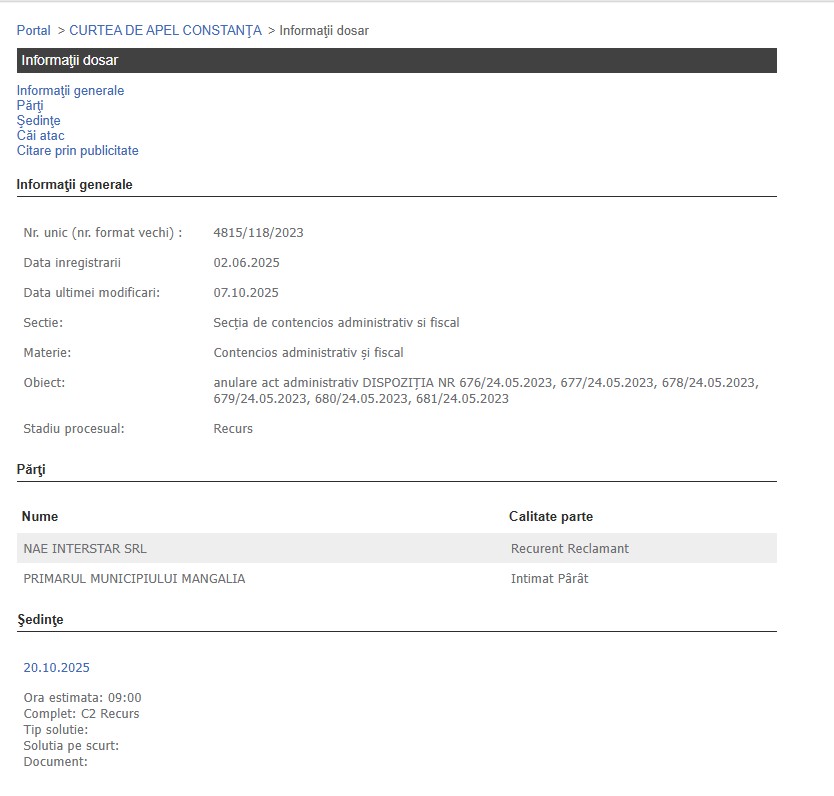The height and width of the screenshot is (796, 834).
Task: Open the Portal breadcrumb link
Action: tap(33, 31)
